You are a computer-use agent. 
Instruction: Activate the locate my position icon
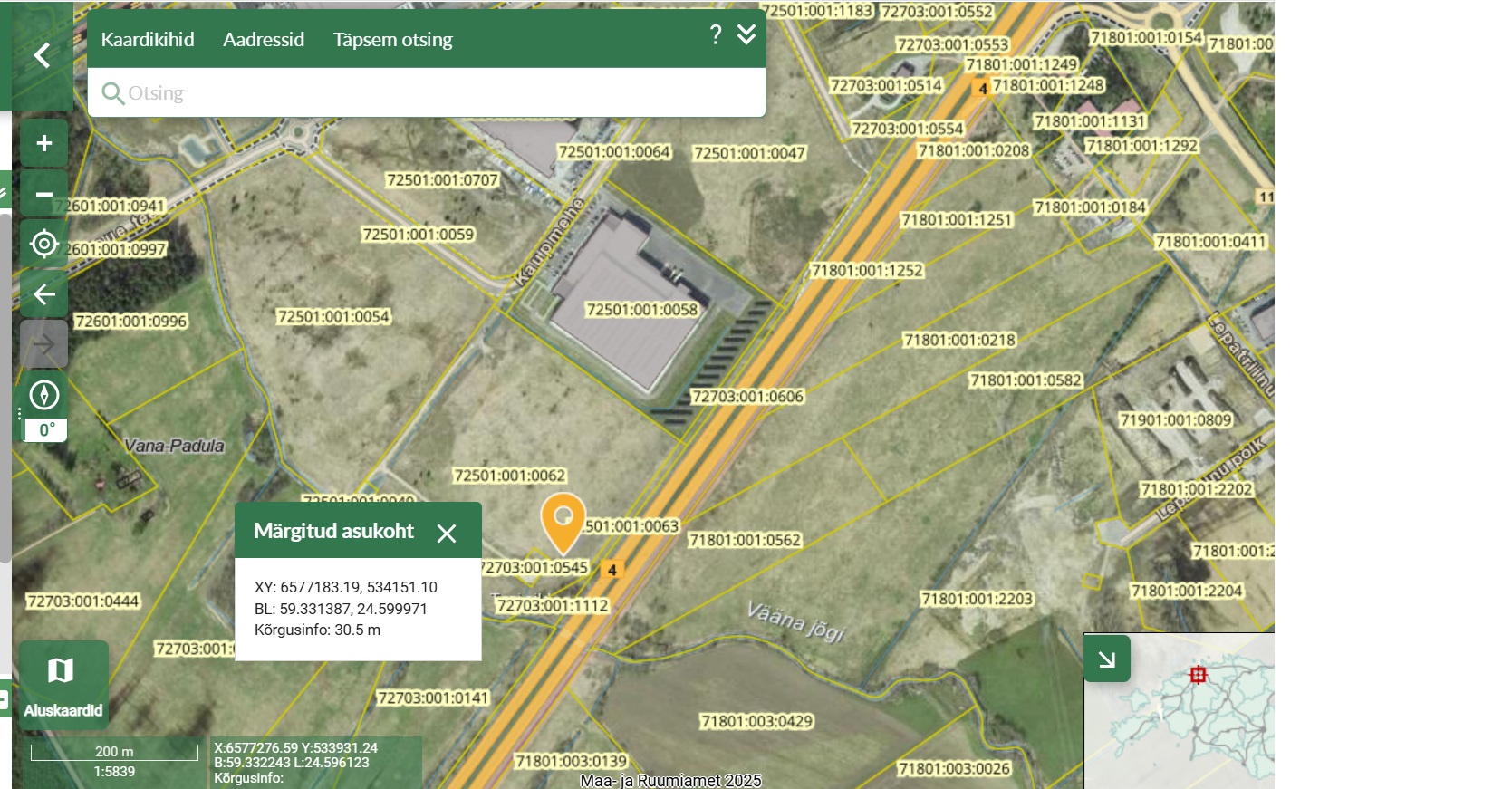tap(43, 245)
